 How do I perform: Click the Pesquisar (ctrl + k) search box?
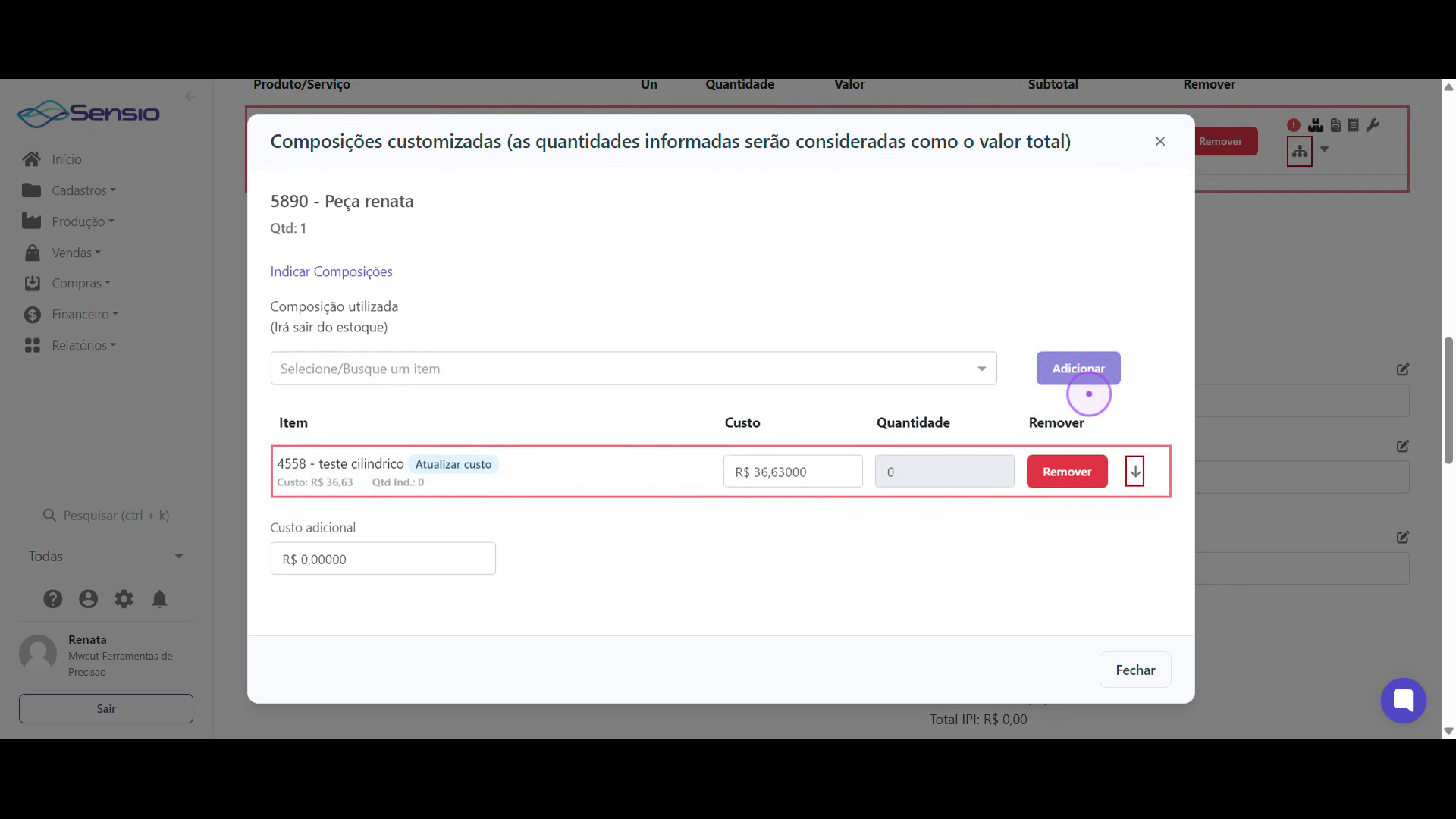click(x=106, y=516)
